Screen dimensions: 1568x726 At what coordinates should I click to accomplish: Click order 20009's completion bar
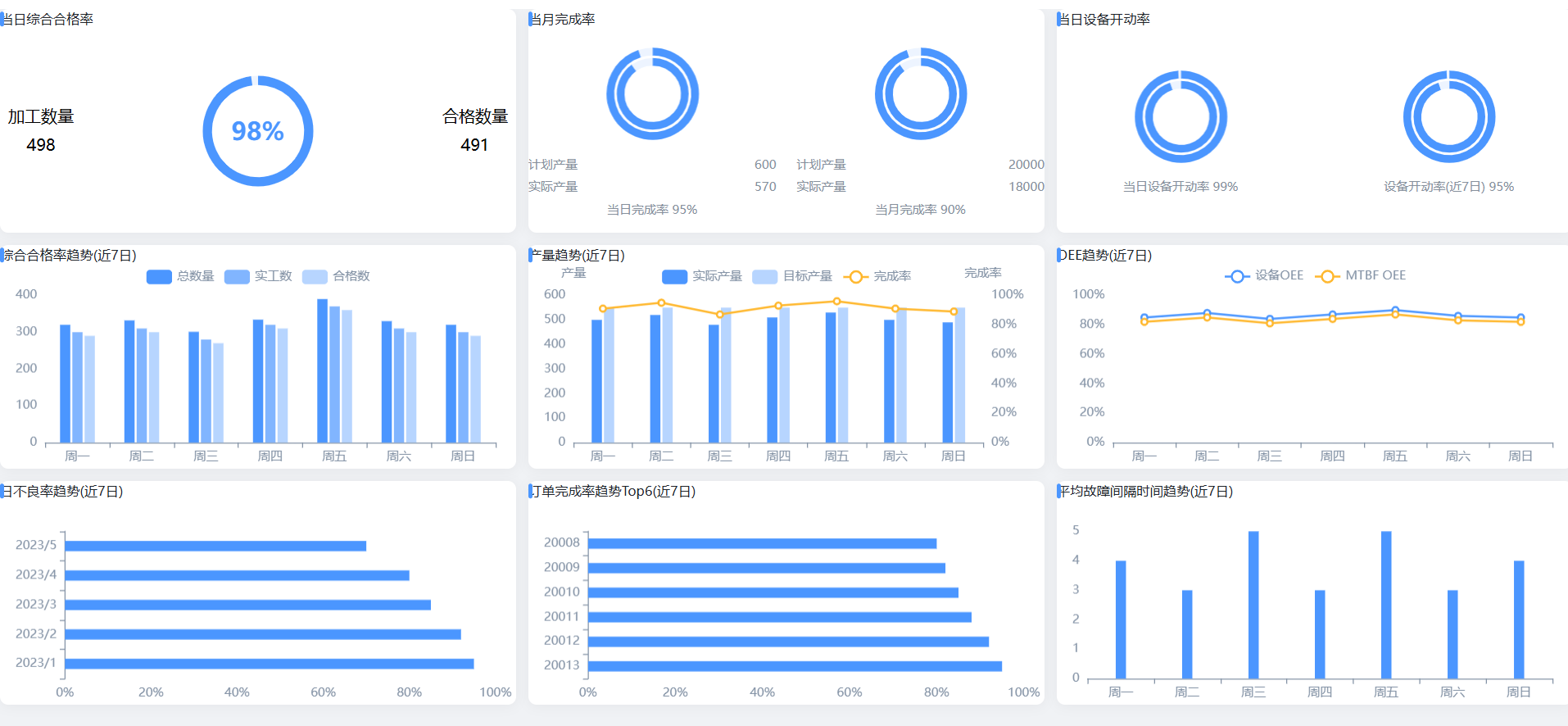(767, 568)
